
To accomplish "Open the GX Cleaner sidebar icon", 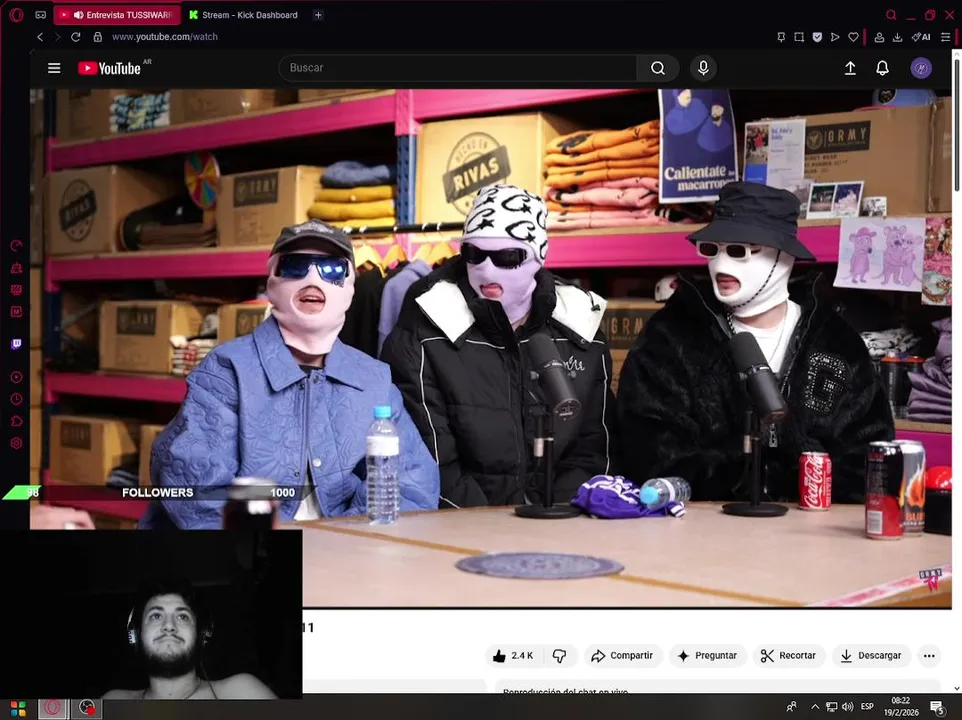I will pos(17,268).
